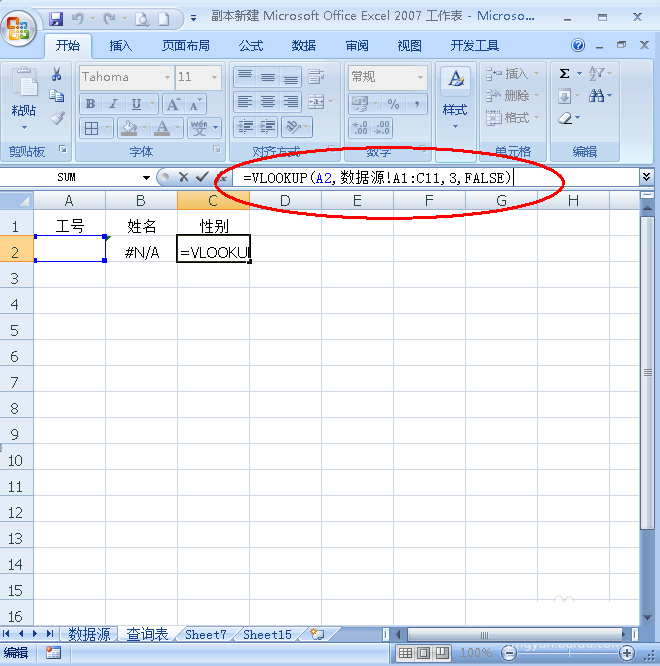Apply fill color bucket
660x666 pixels.
[129, 128]
